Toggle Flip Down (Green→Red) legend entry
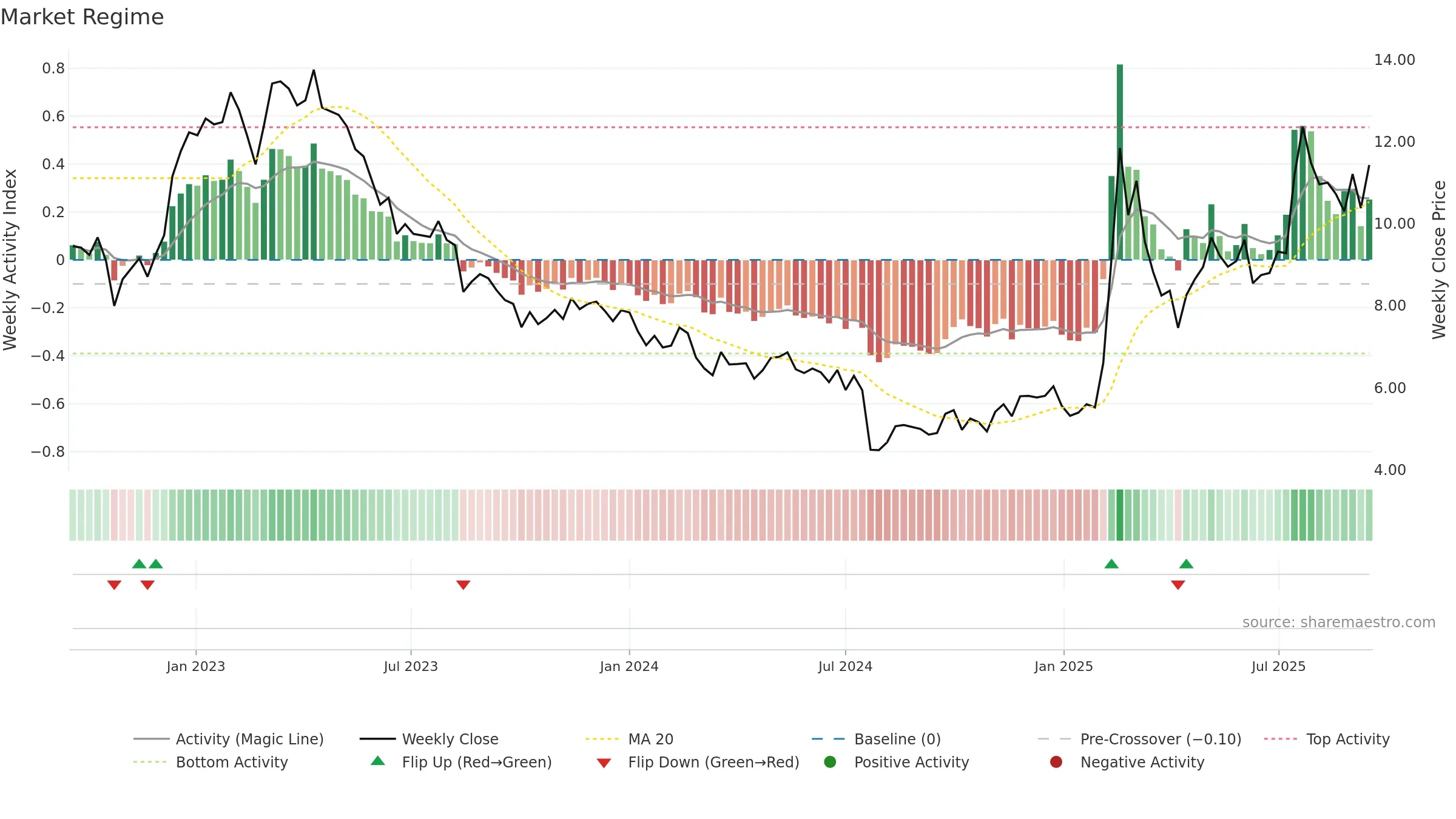This screenshot has height=819, width=1456. [x=698, y=762]
